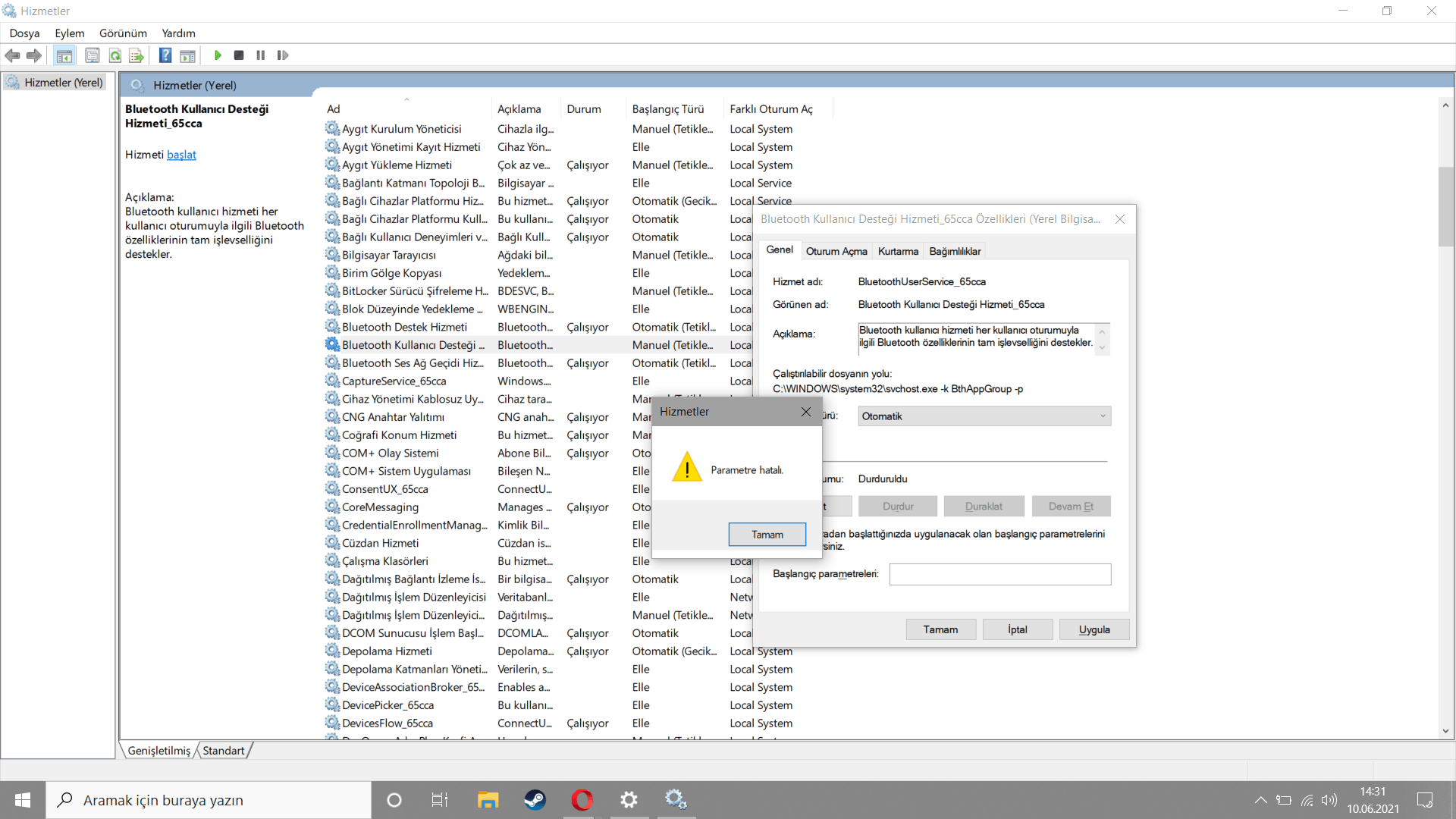This screenshot has height=819, width=1456.
Task: Open the Otomatik startup type dropdown
Action: 984,416
